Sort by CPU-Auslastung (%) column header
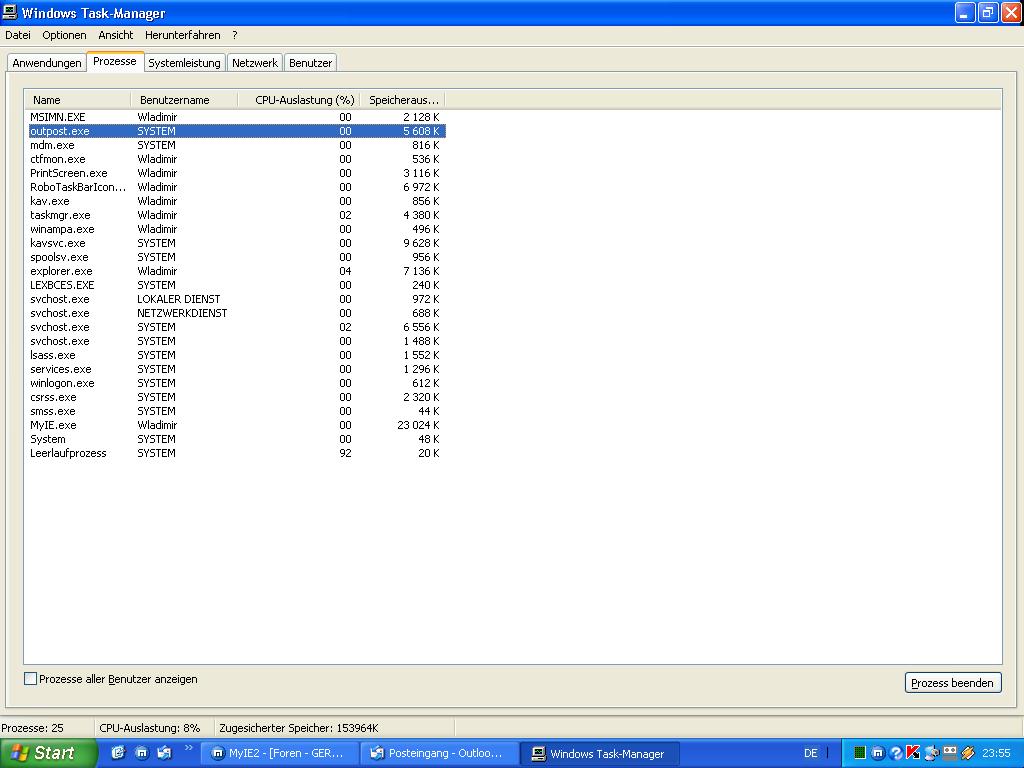 298,100
